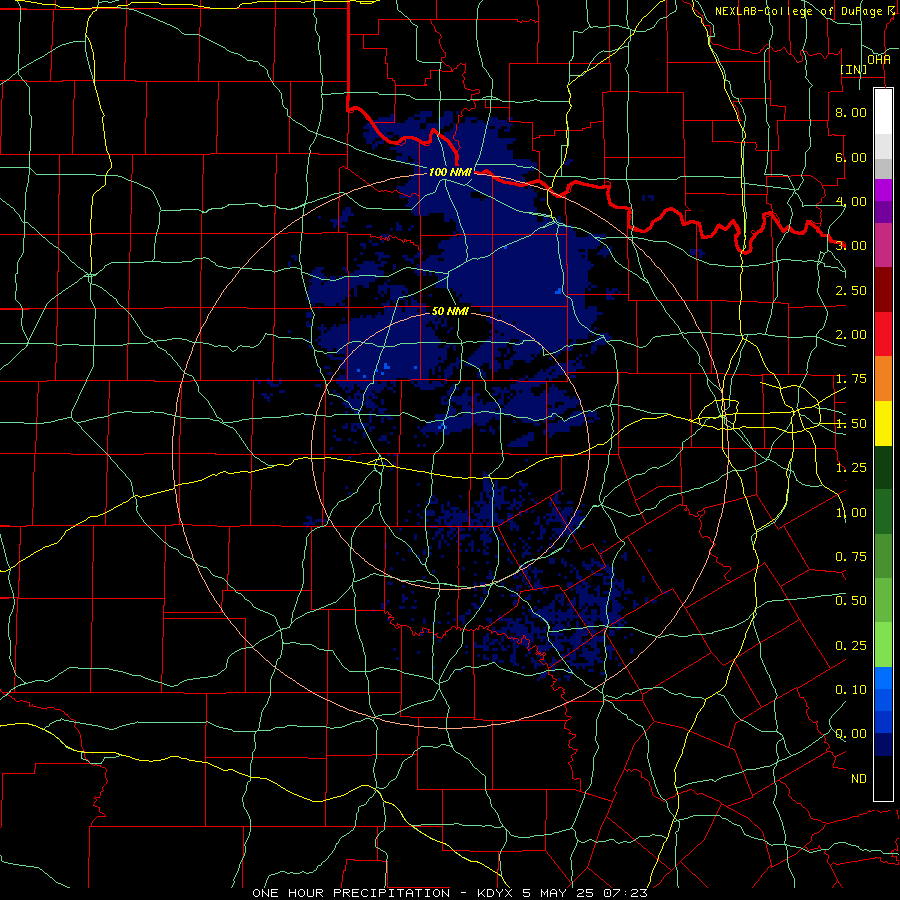Screen dimensions: 900x900
Task: Click the [IN] units label
Action: click(854, 69)
